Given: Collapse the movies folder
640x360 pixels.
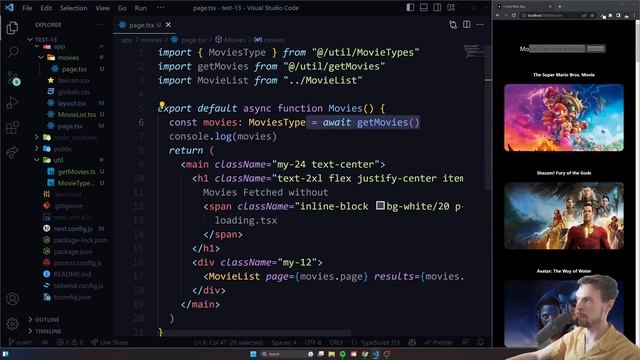Looking at the screenshot, I should point(41,58).
